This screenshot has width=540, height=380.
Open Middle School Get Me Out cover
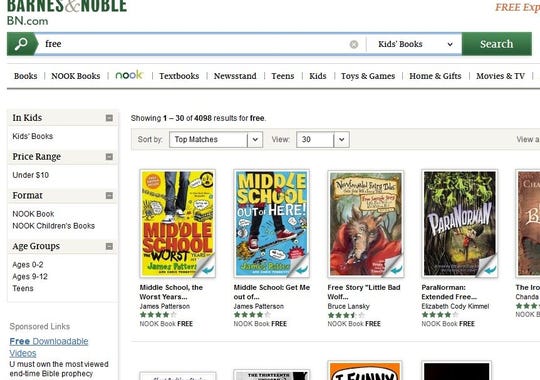[x=271, y=224]
